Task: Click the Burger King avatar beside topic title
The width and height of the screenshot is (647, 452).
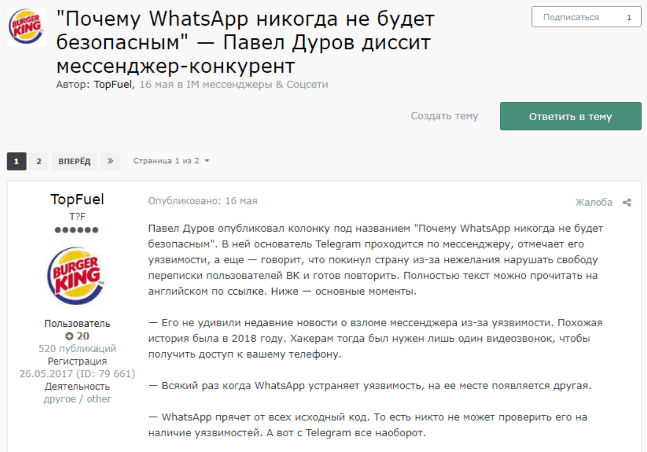Action: [x=27, y=27]
